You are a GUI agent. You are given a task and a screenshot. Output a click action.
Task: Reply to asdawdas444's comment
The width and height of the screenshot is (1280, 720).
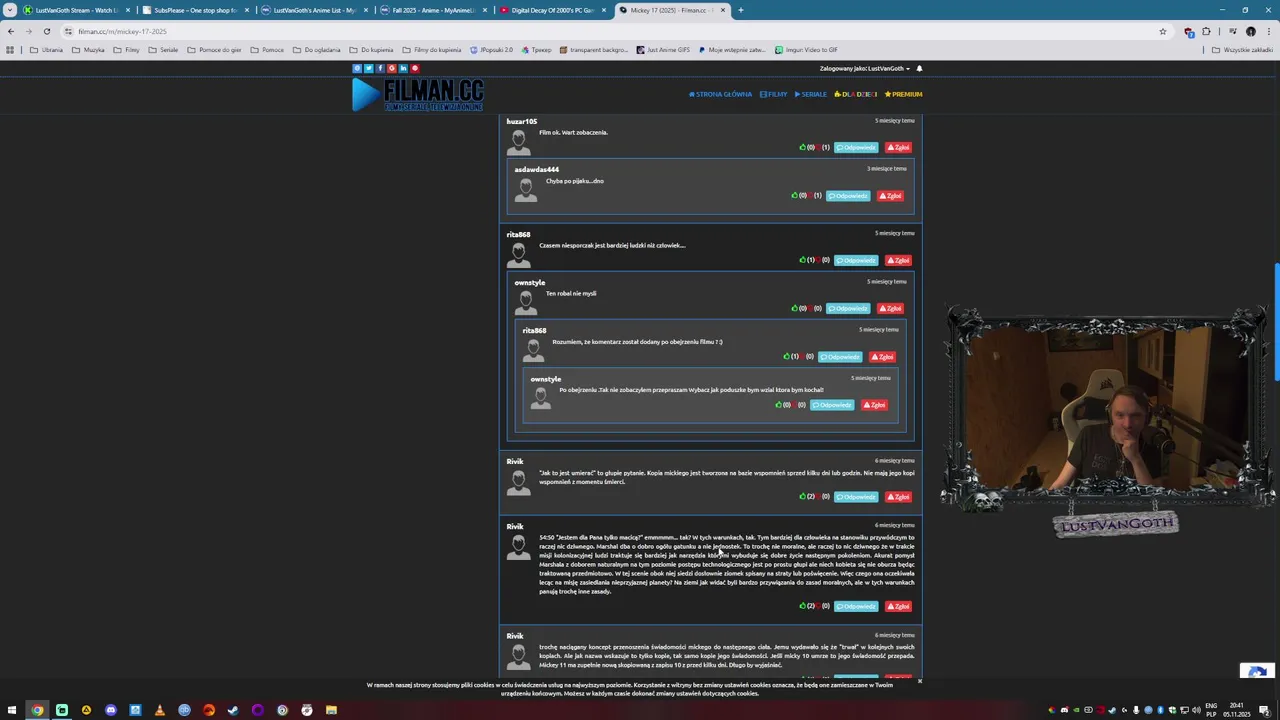[848, 196]
